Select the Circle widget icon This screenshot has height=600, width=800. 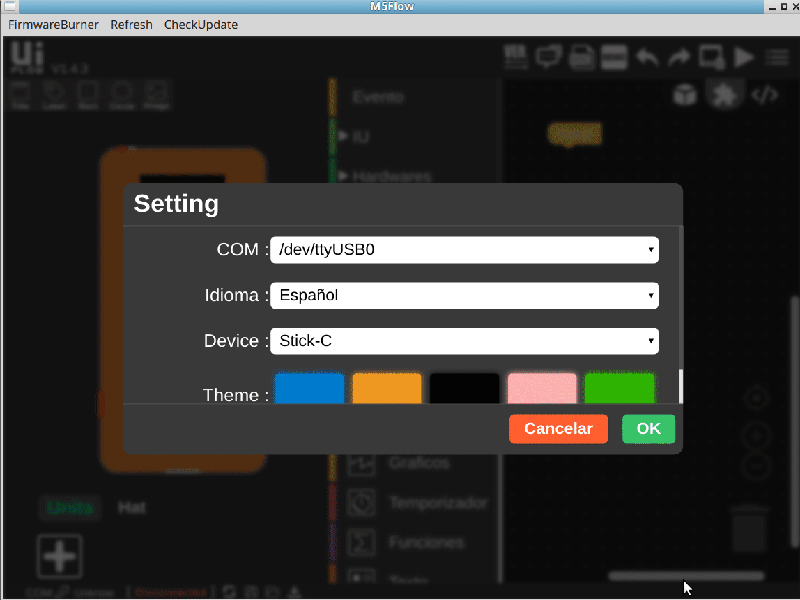[122, 95]
